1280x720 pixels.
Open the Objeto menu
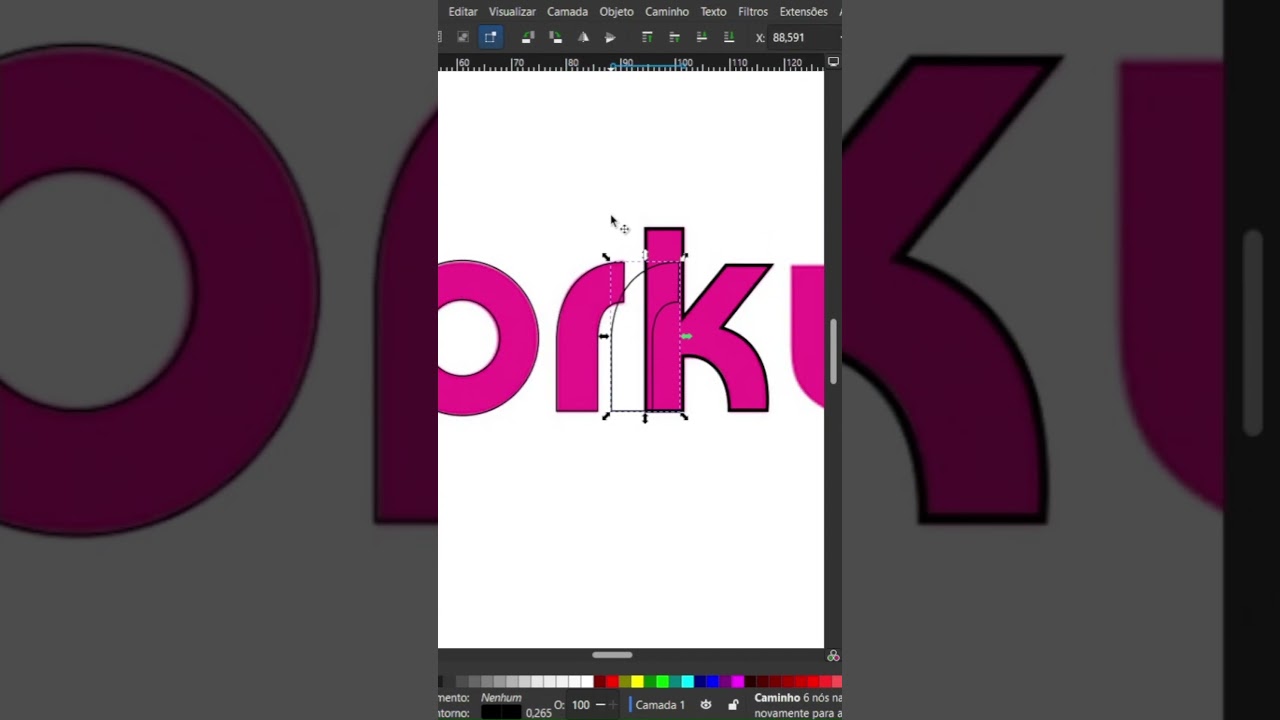616,12
